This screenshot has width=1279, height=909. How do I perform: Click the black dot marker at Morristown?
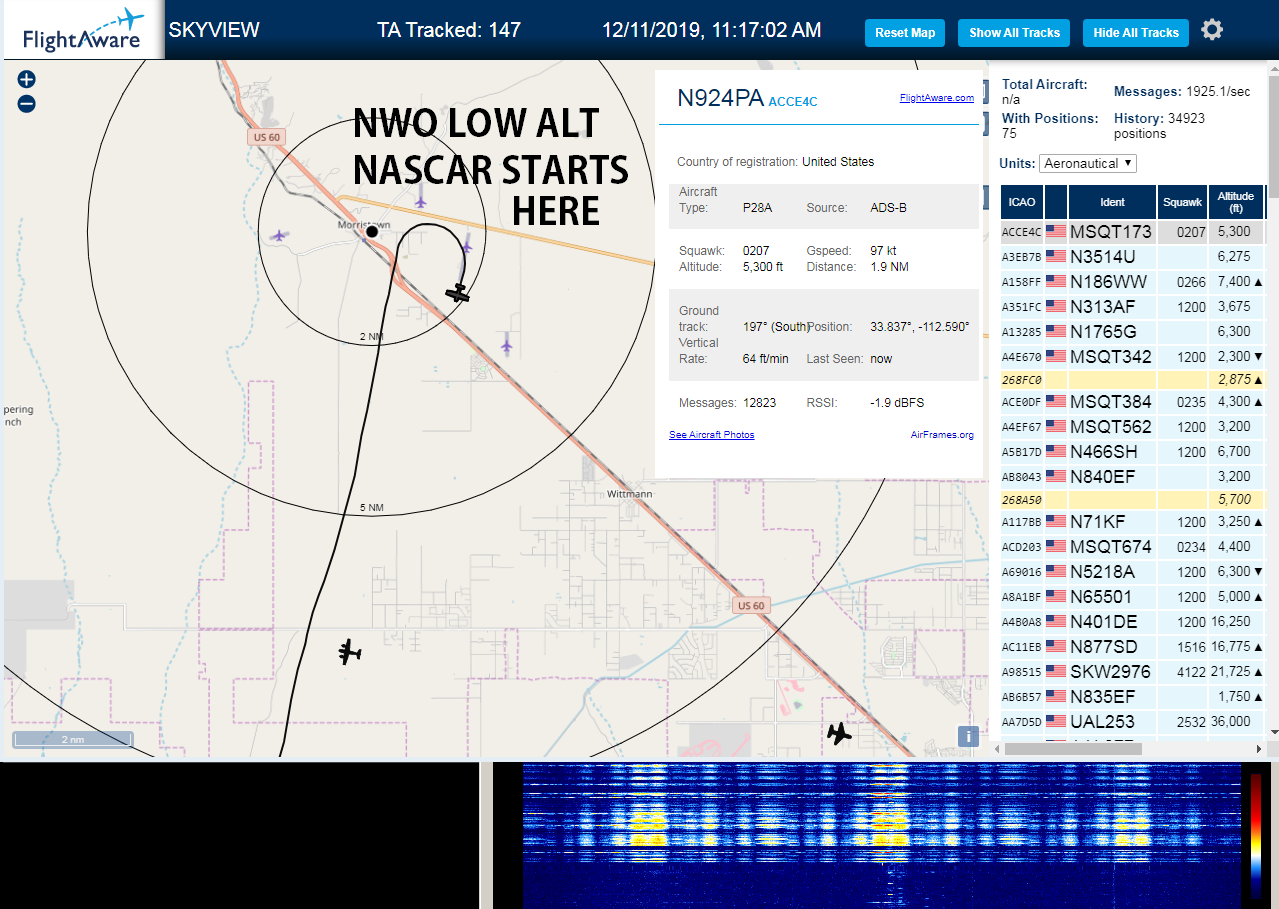[372, 231]
